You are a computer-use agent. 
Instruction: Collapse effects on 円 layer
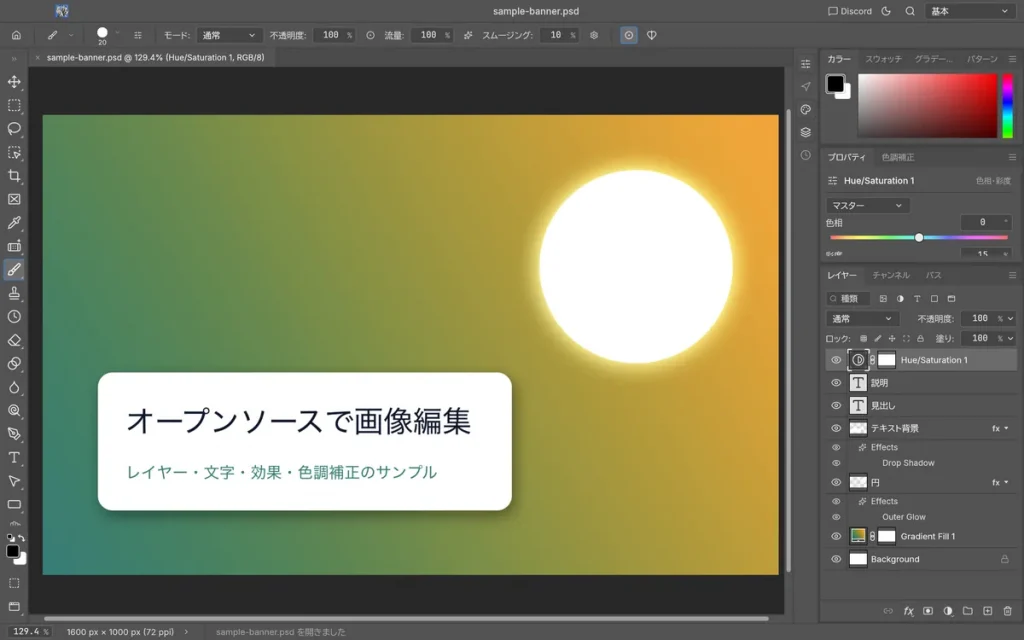[x=1006, y=483]
